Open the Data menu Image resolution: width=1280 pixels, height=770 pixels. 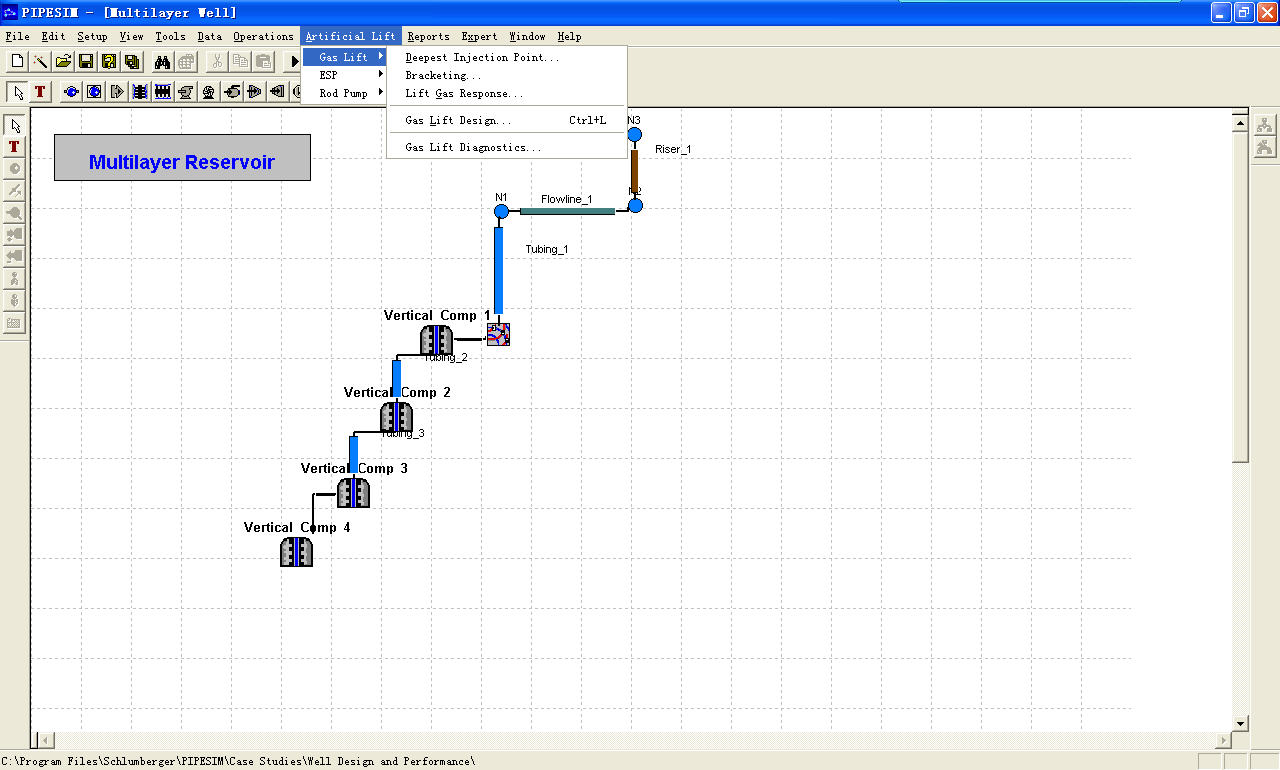(210, 36)
